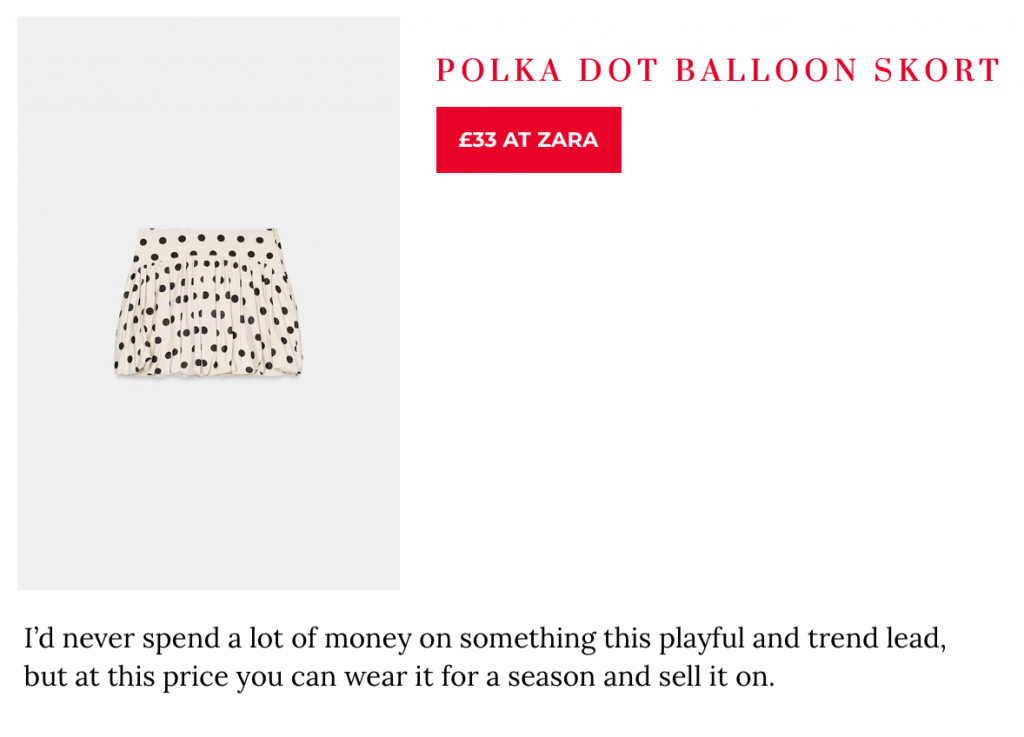Click the £33 price on the red button

(x=477, y=140)
